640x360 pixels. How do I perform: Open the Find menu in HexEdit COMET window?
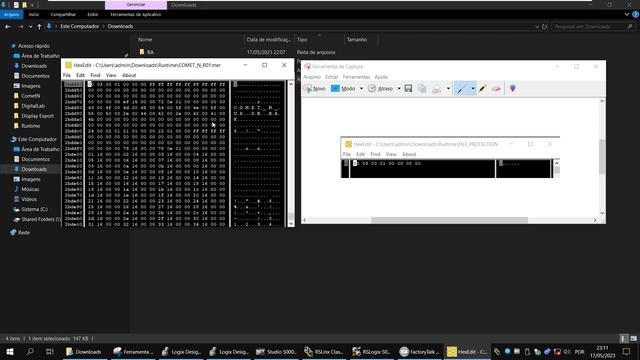coord(95,75)
